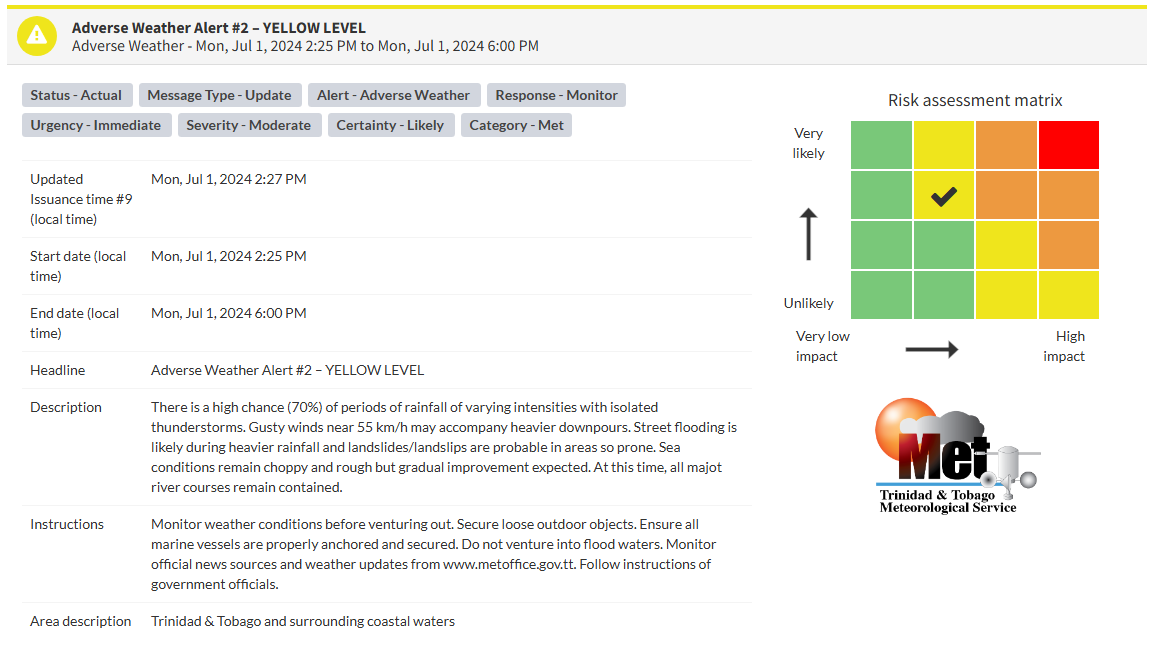Image resolution: width=1152 pixels, height=649 pixels.
Task: Click the Unlikely axis label
Action: coord(808,303)
